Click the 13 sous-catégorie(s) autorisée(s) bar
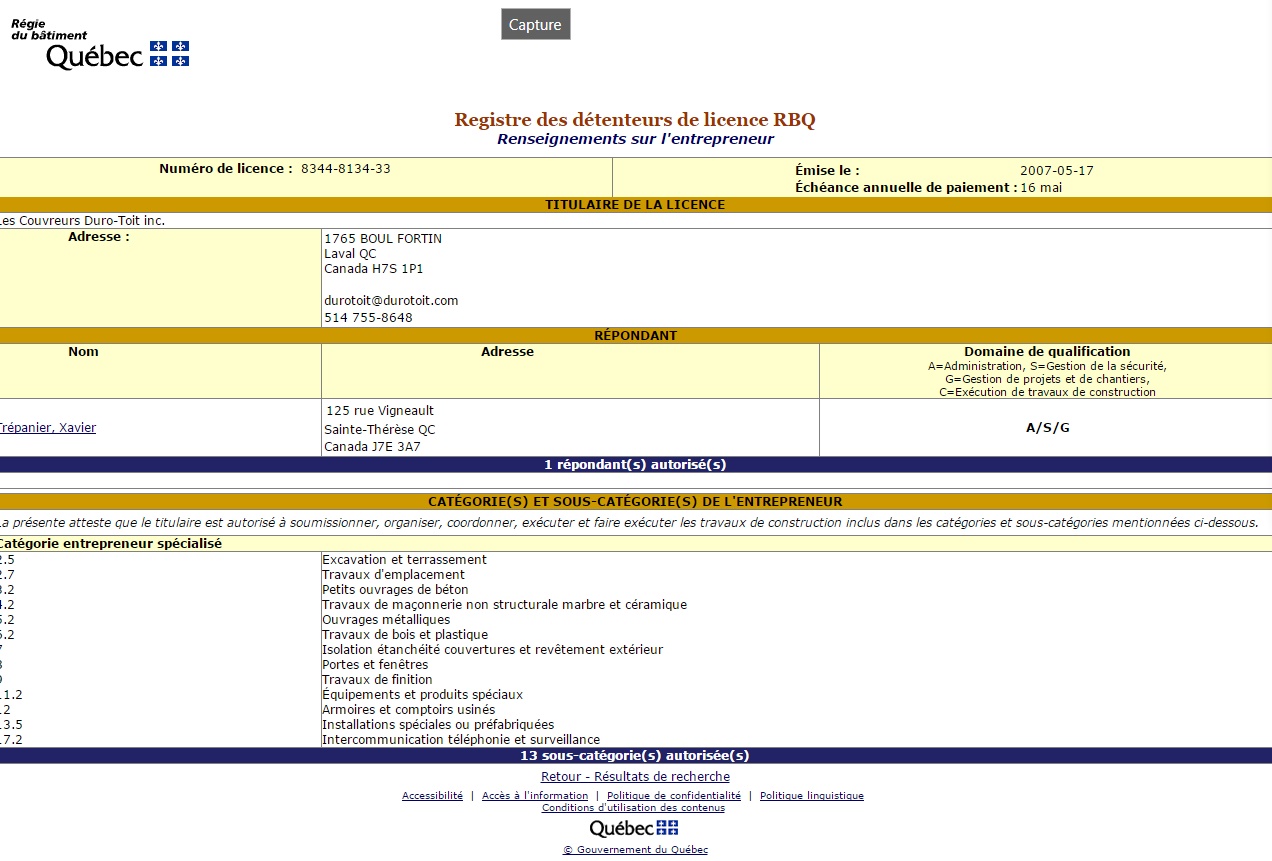The height and width of the screenshot is (861, 1272). pos(636,756)
